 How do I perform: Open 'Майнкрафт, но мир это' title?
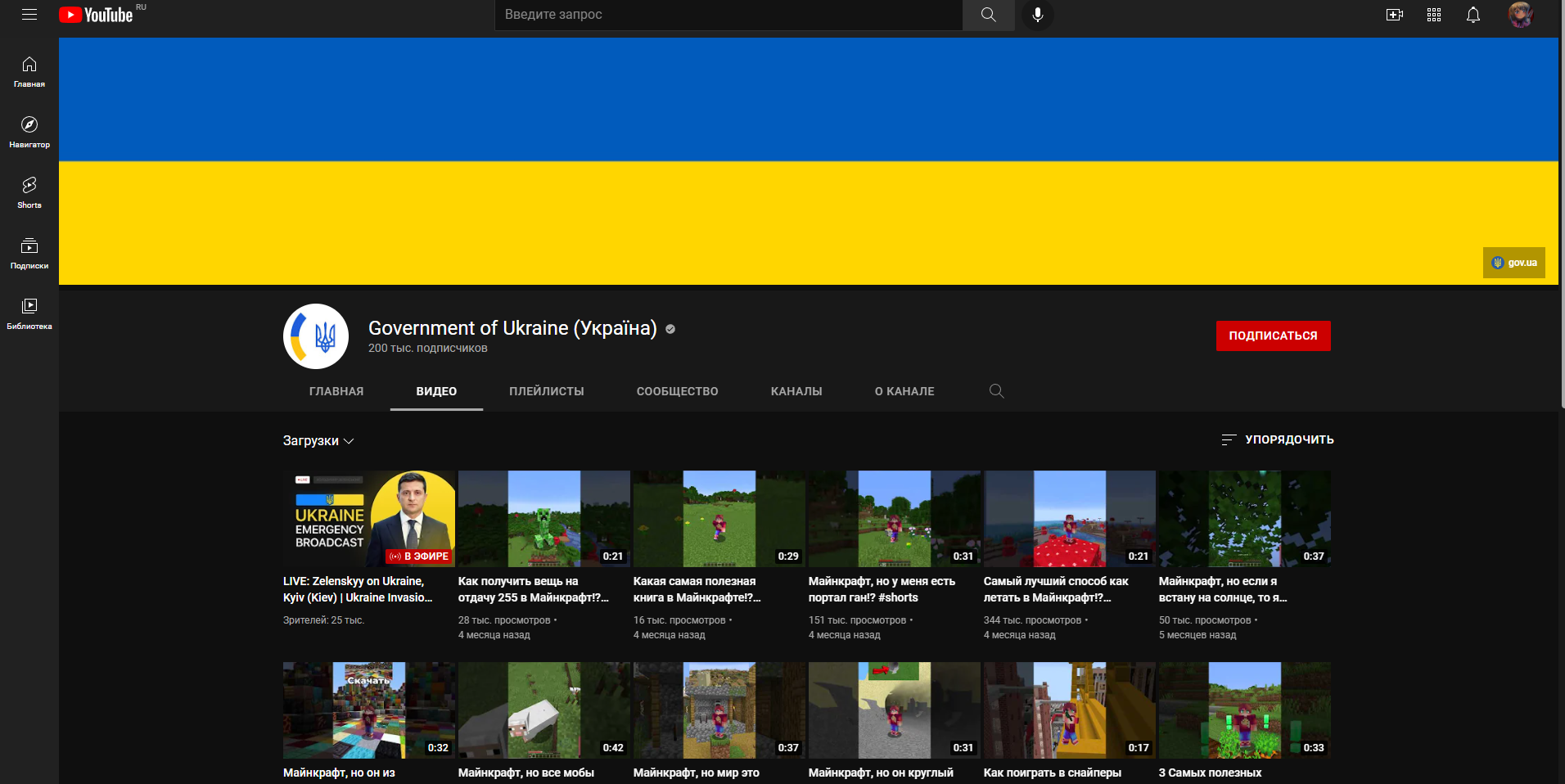coord(697,773)
